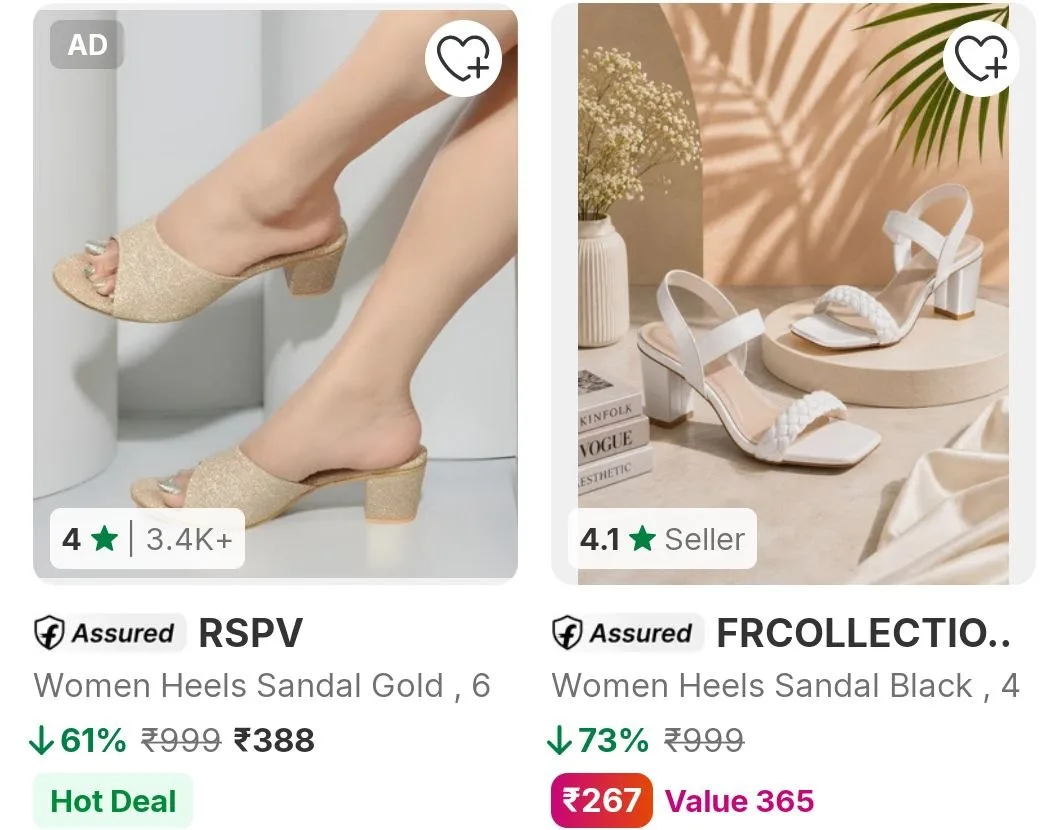1062x830 pixels.
Task: Tap the 61% discount down arrow
Action: (41, 740)
